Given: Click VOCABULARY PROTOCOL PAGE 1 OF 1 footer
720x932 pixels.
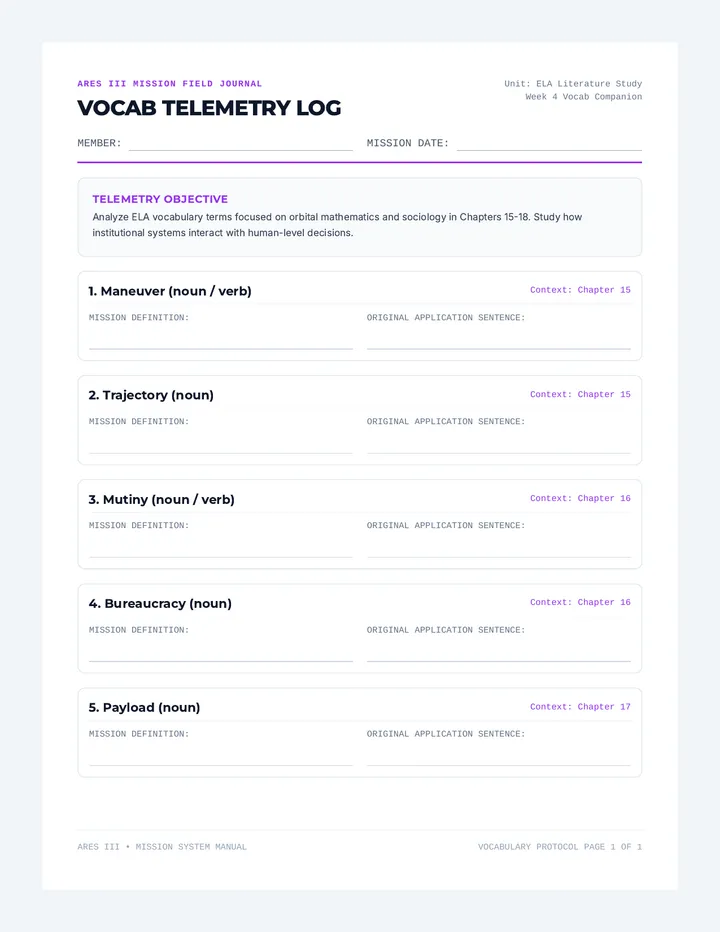Looking at the screenshot, I should [x=560, y=847].
